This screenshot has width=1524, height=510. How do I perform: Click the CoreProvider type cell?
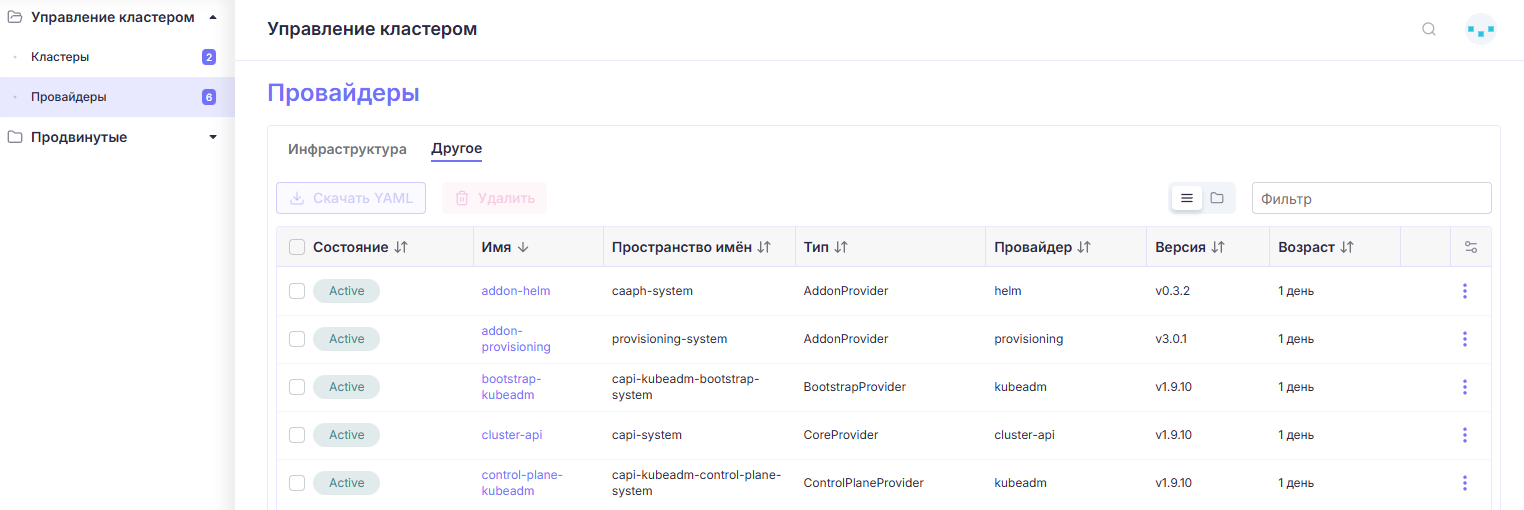(841, 435)
